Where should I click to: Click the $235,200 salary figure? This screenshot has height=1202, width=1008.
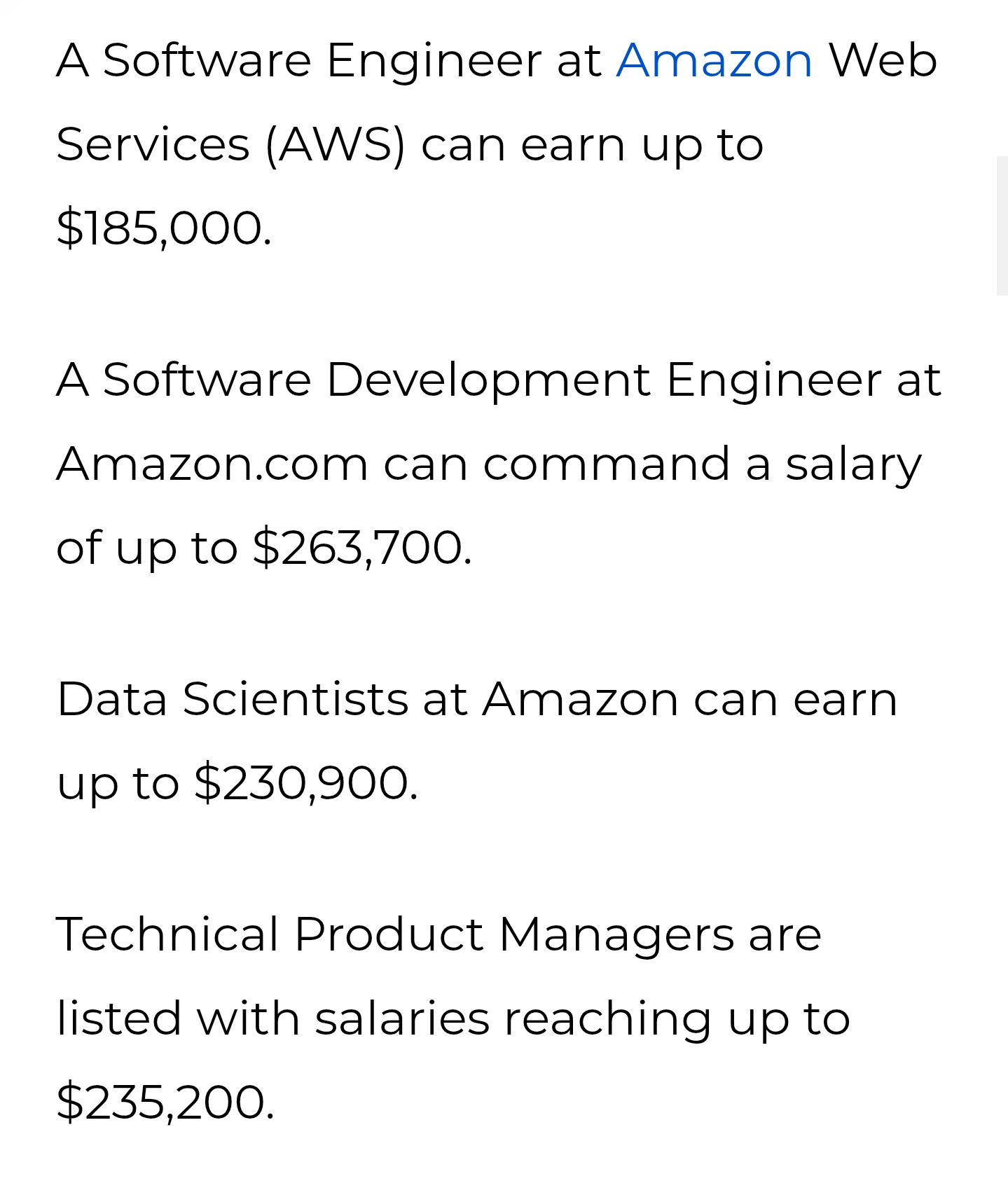tap(165, 1102)
